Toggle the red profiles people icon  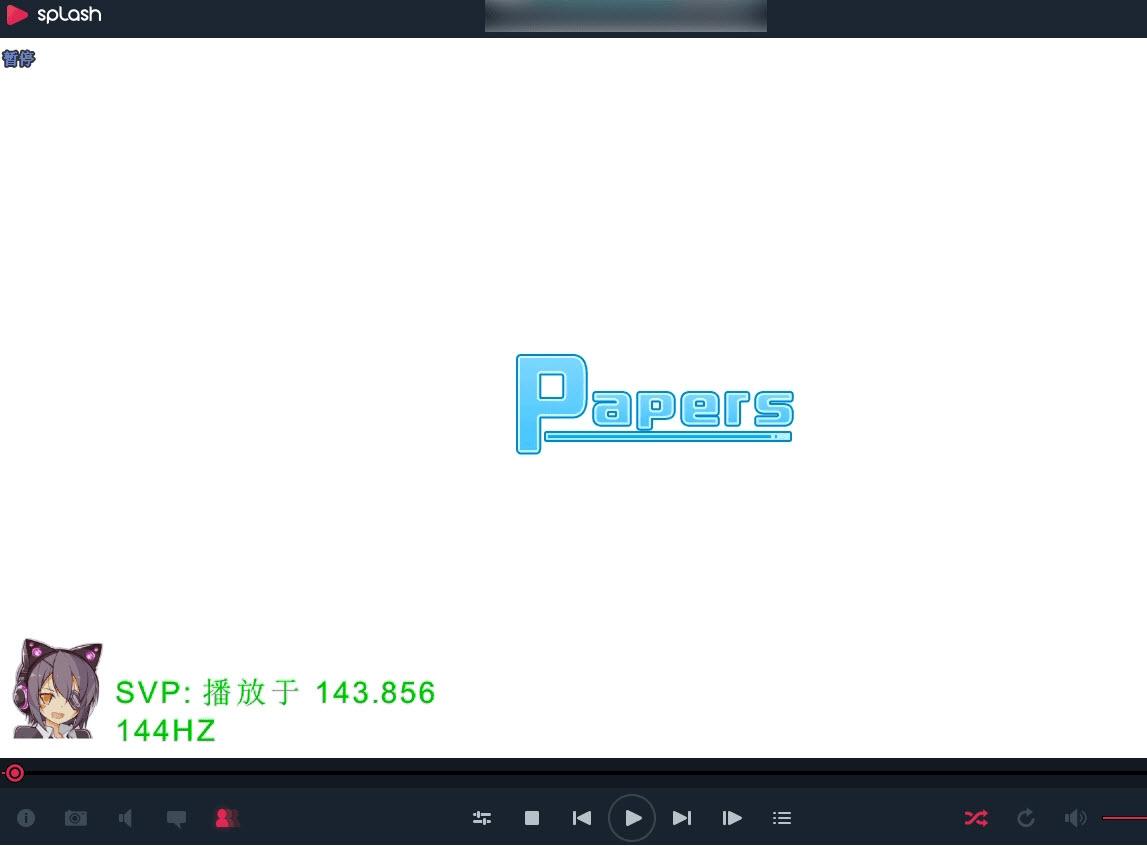click(x=227, y=817)
